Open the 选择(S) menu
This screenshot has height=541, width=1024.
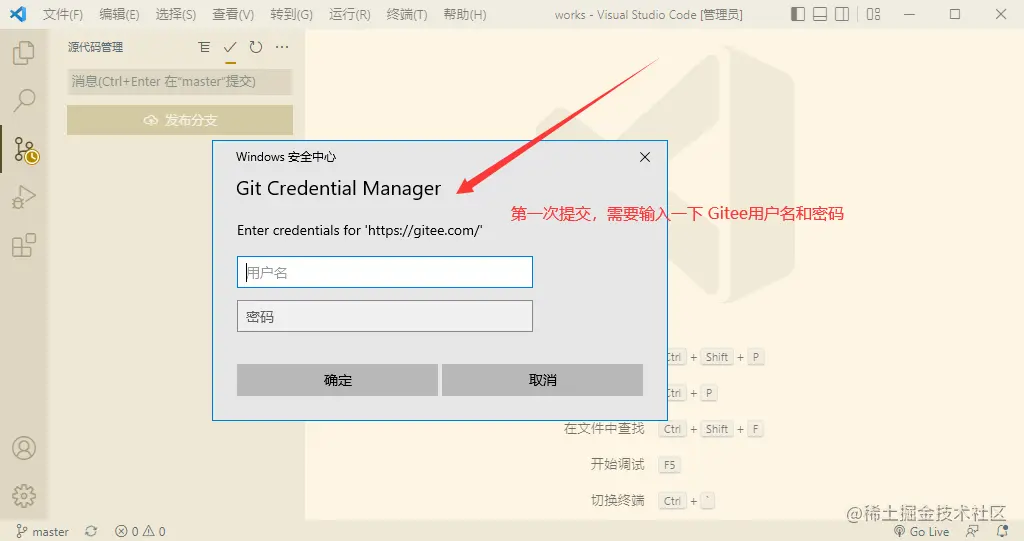click(x=176, y=14)
